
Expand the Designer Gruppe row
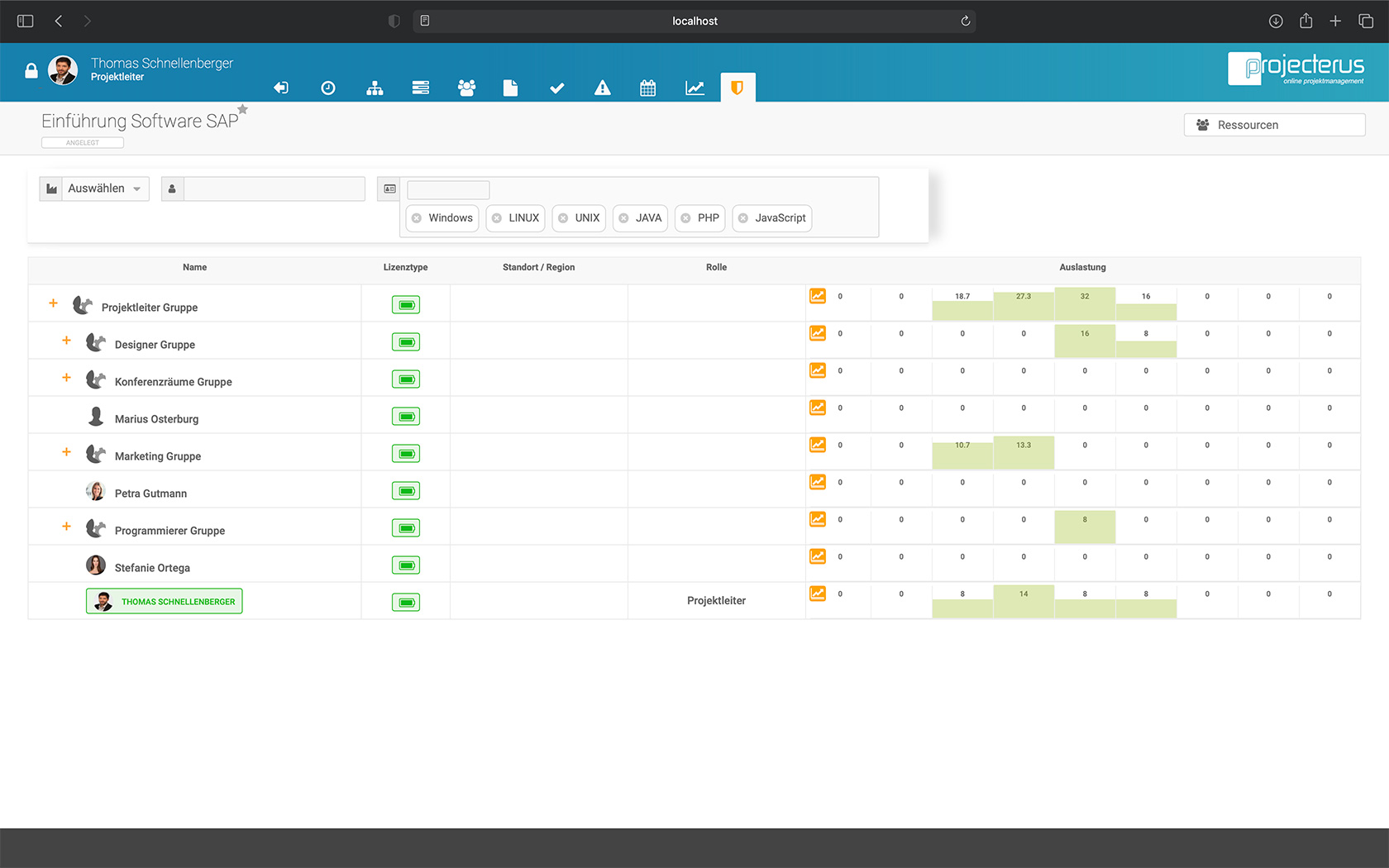click(67, 341)
